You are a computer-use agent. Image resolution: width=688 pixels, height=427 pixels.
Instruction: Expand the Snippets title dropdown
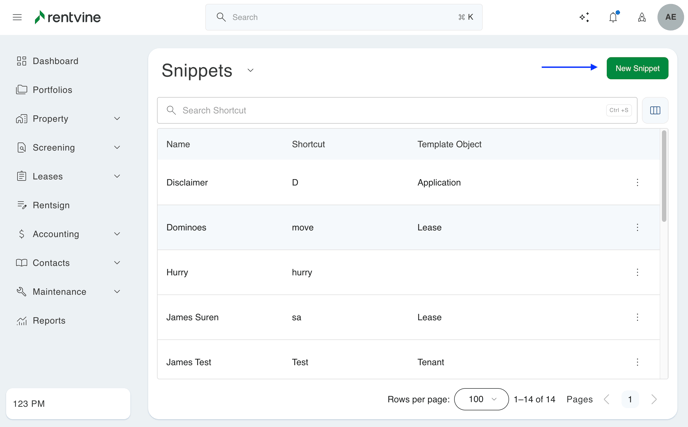tap(251, 71)
